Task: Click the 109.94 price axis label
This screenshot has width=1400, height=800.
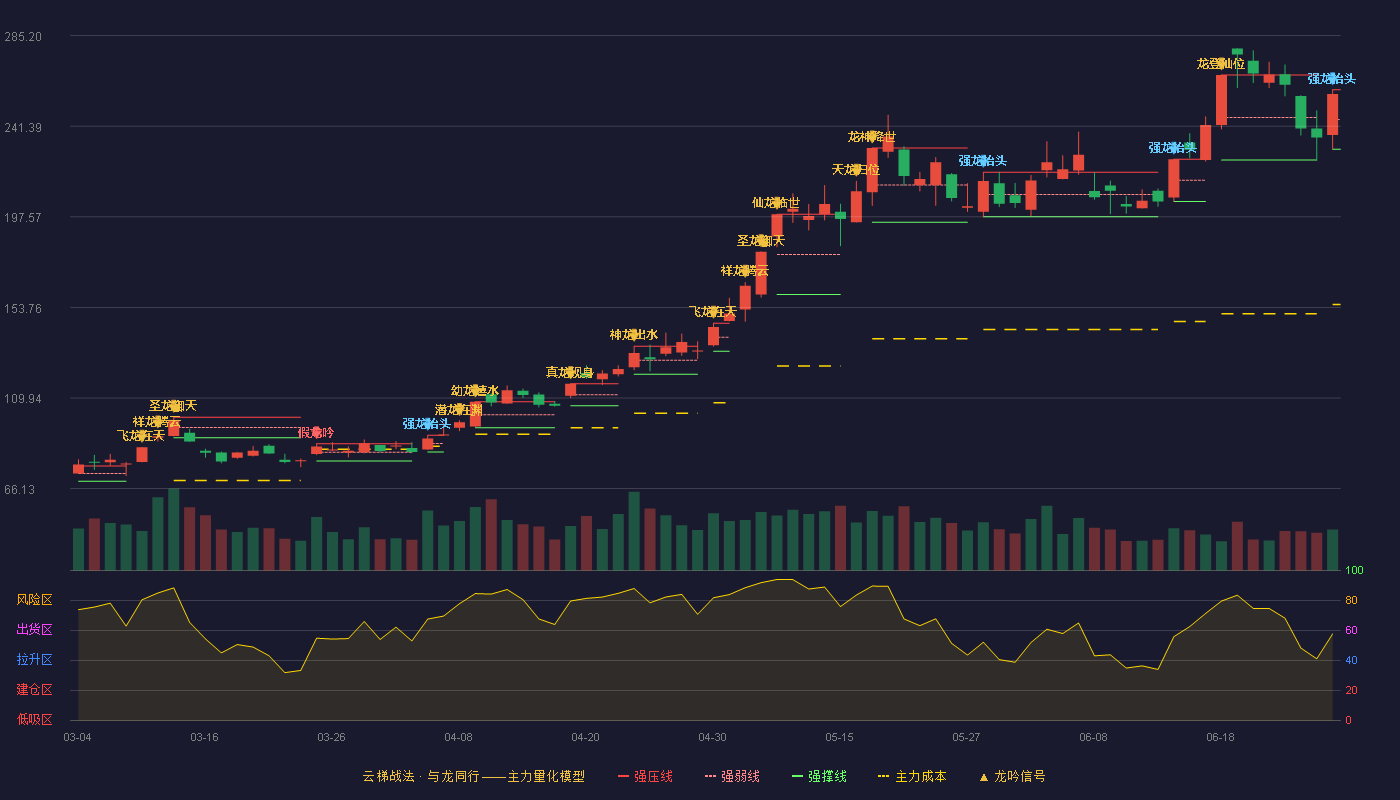Action: [23, 399]
